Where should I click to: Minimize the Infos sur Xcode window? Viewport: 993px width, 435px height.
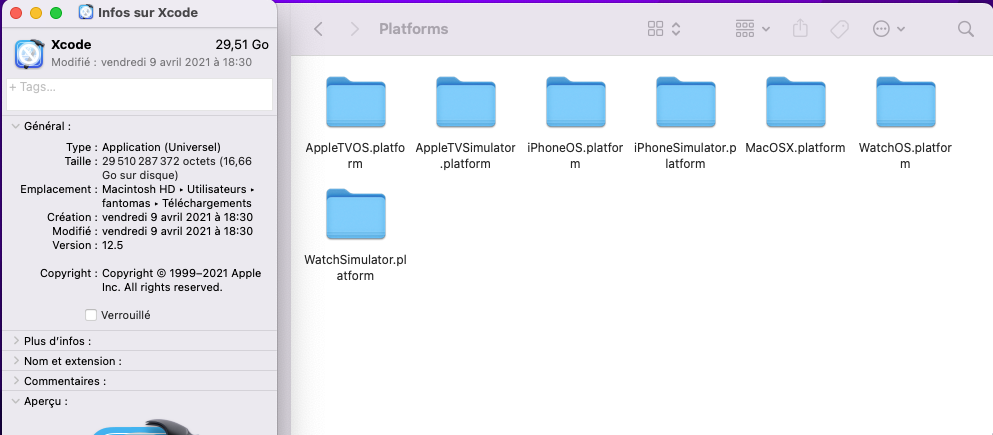tap(35, 13)
